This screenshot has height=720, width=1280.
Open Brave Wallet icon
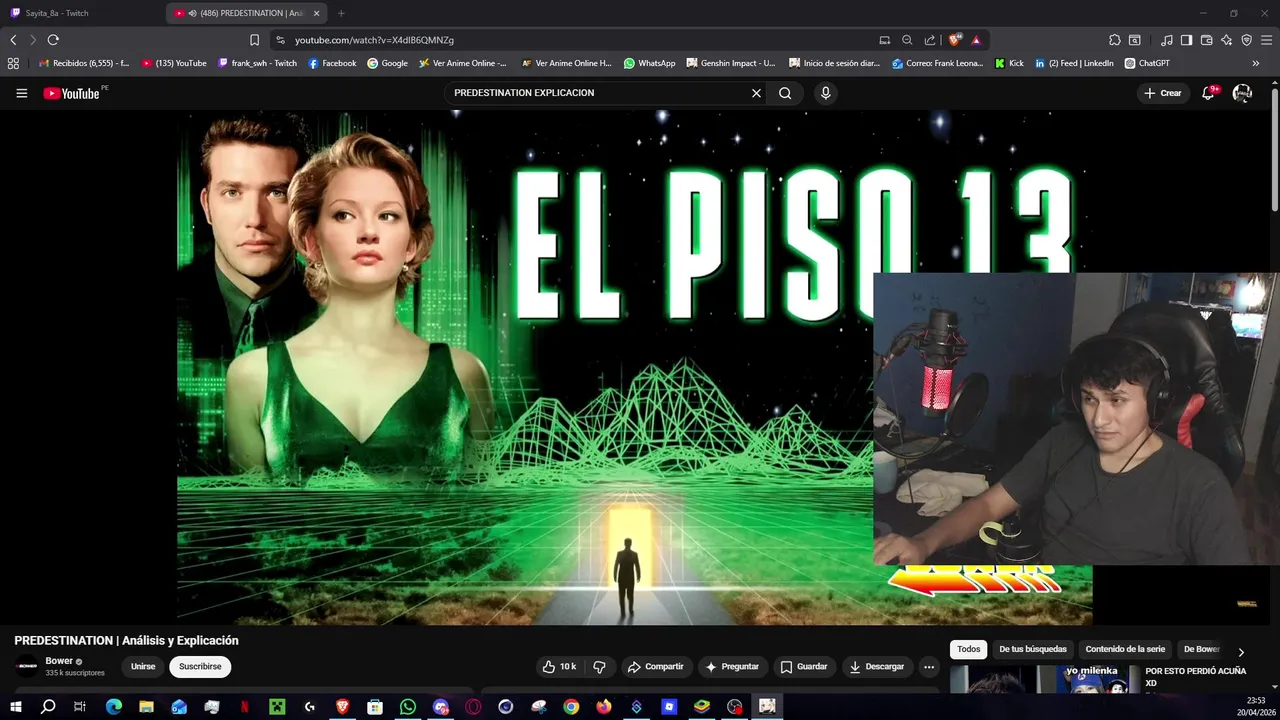click(x=1206, y=40)
